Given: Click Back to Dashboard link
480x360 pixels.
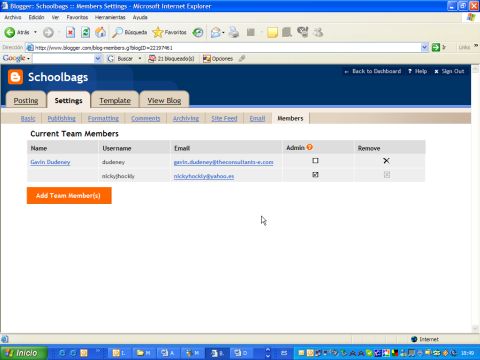Looking at the screenshot, I should click(x=373, y=71).
